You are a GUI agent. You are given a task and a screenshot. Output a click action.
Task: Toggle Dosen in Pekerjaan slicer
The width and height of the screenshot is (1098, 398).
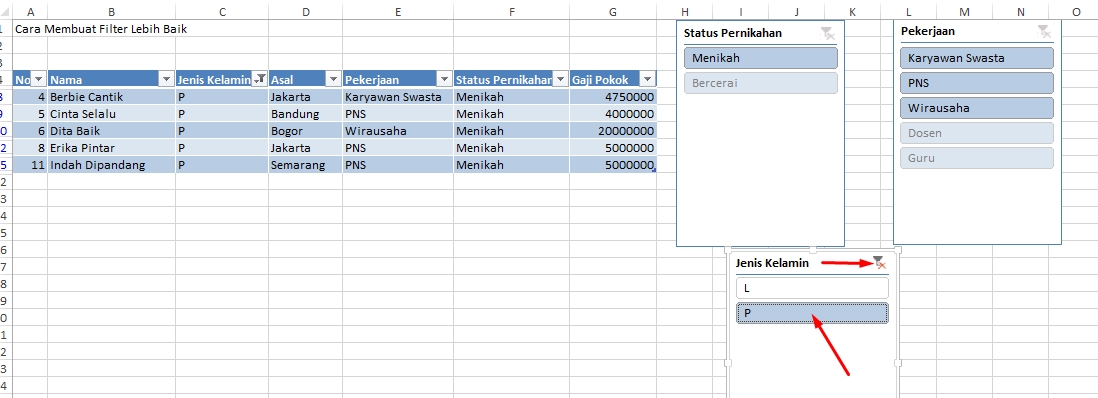(x=977, y=133)
